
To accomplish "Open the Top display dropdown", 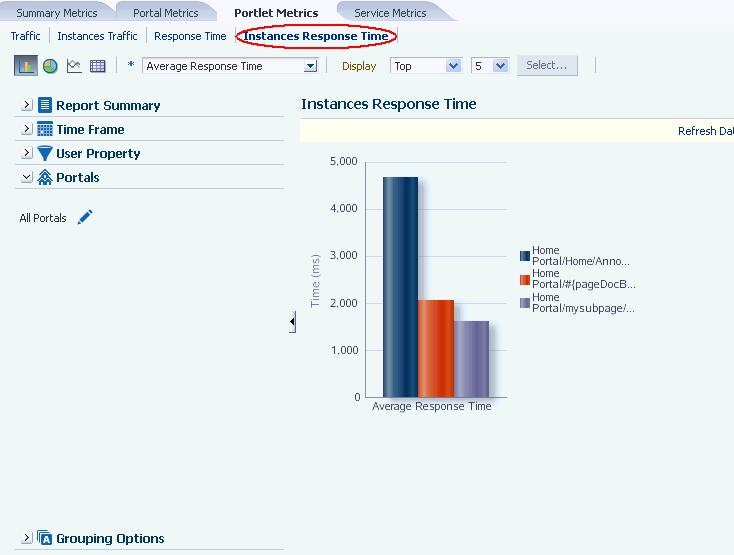I will point(426,66).
